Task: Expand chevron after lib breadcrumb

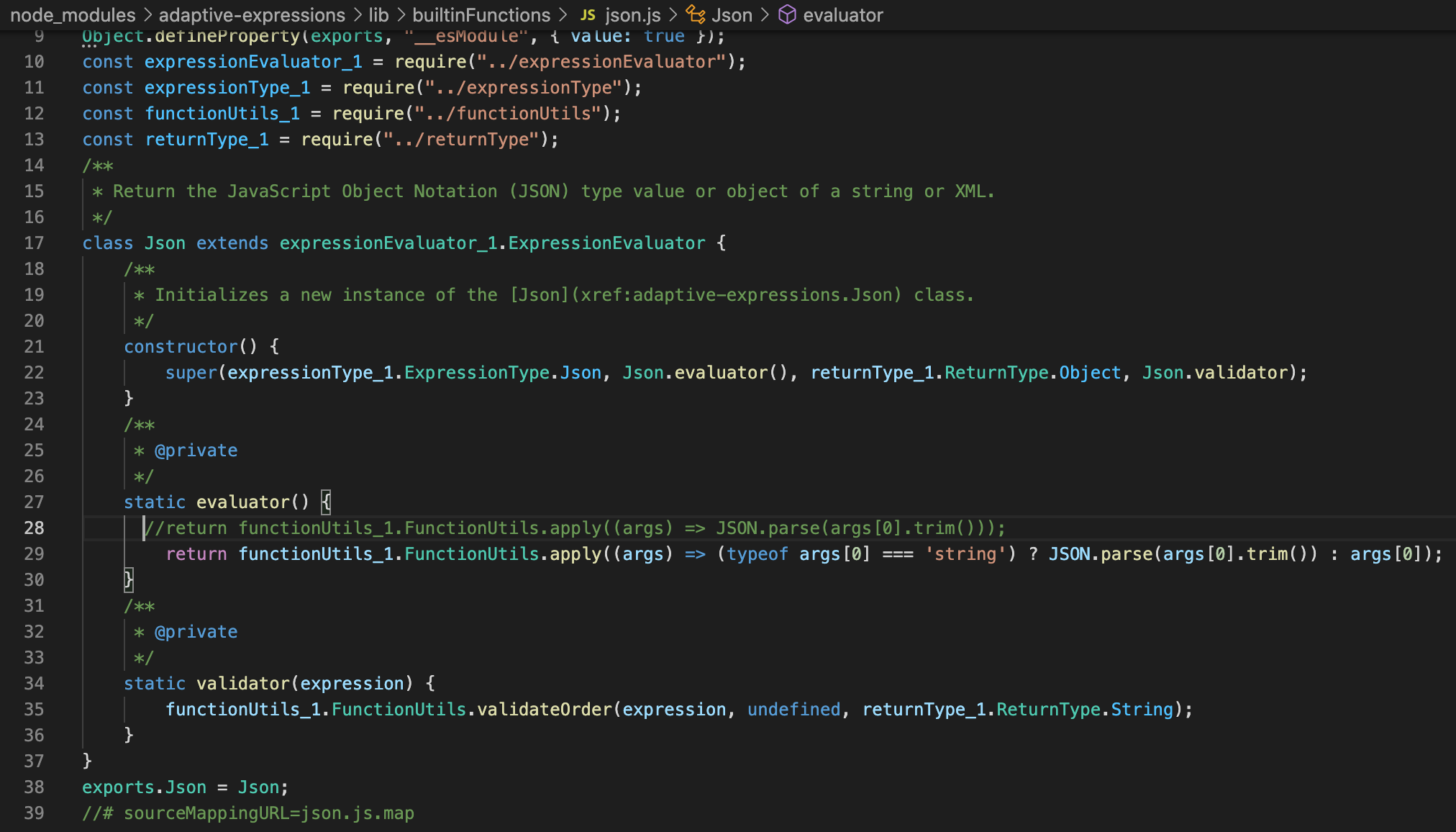Action: [x=401, y=15]
